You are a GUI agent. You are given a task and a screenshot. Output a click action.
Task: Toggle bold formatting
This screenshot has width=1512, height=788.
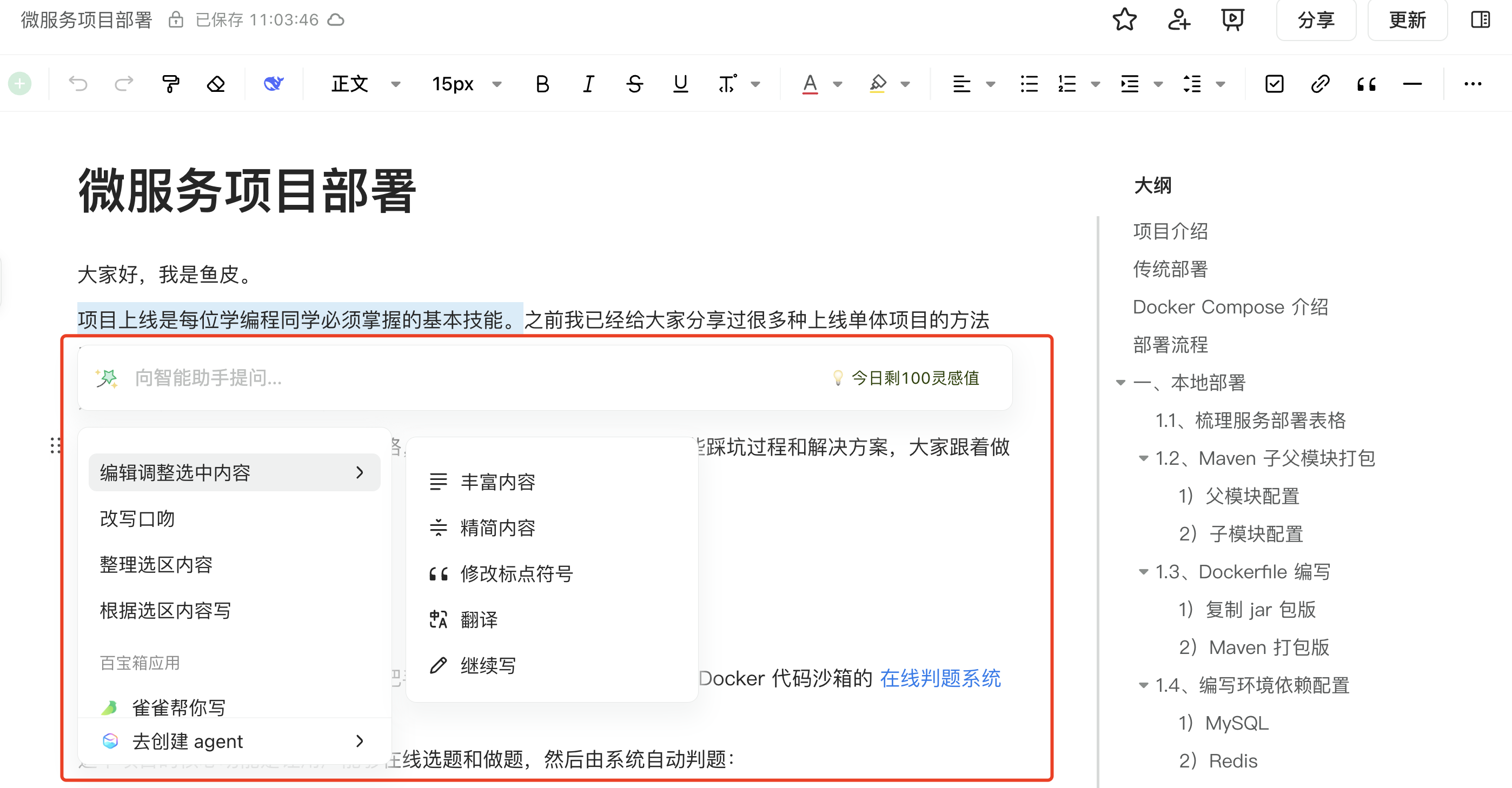tap(542, 84)
